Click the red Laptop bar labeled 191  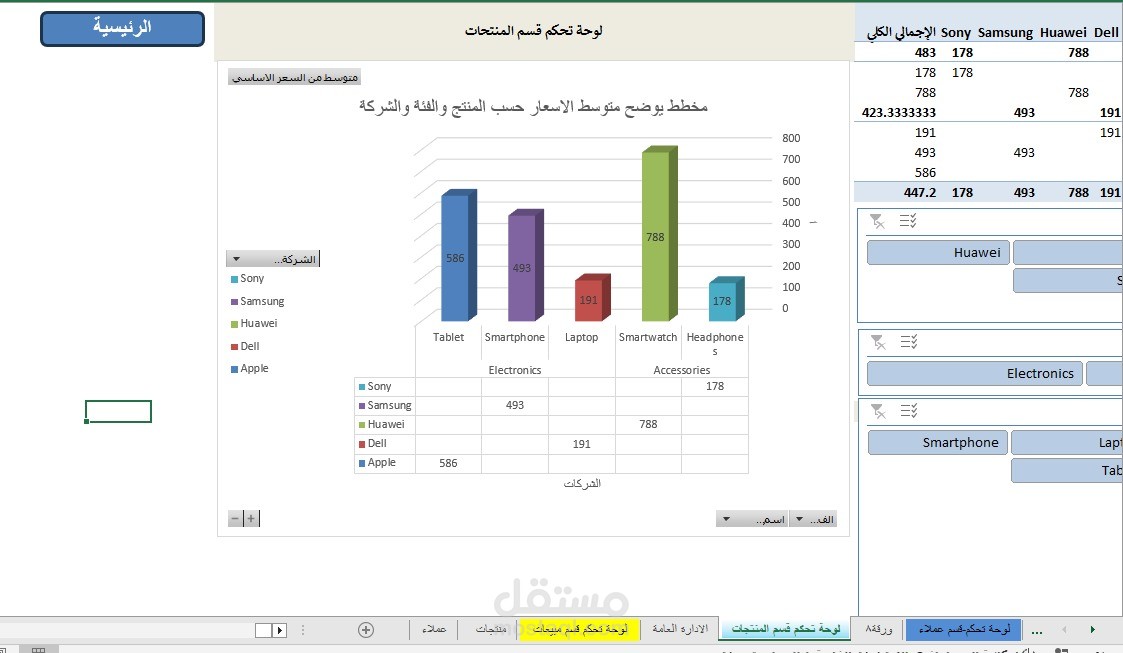[592, 298]
